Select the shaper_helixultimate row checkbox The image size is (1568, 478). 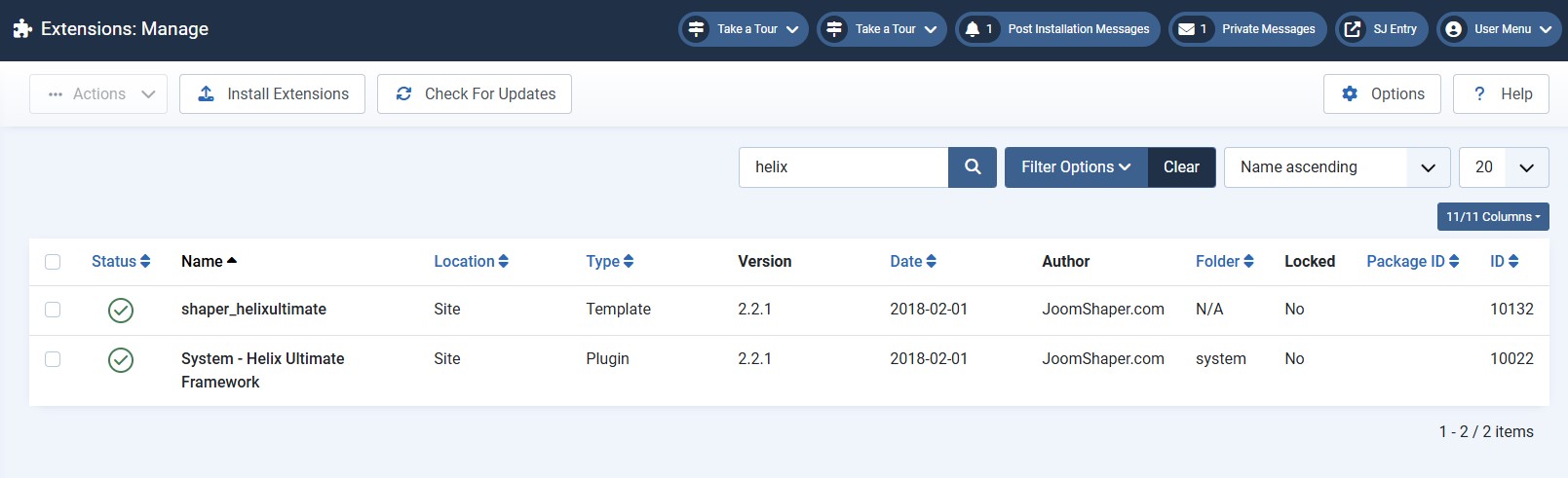(x=53, y=310)
